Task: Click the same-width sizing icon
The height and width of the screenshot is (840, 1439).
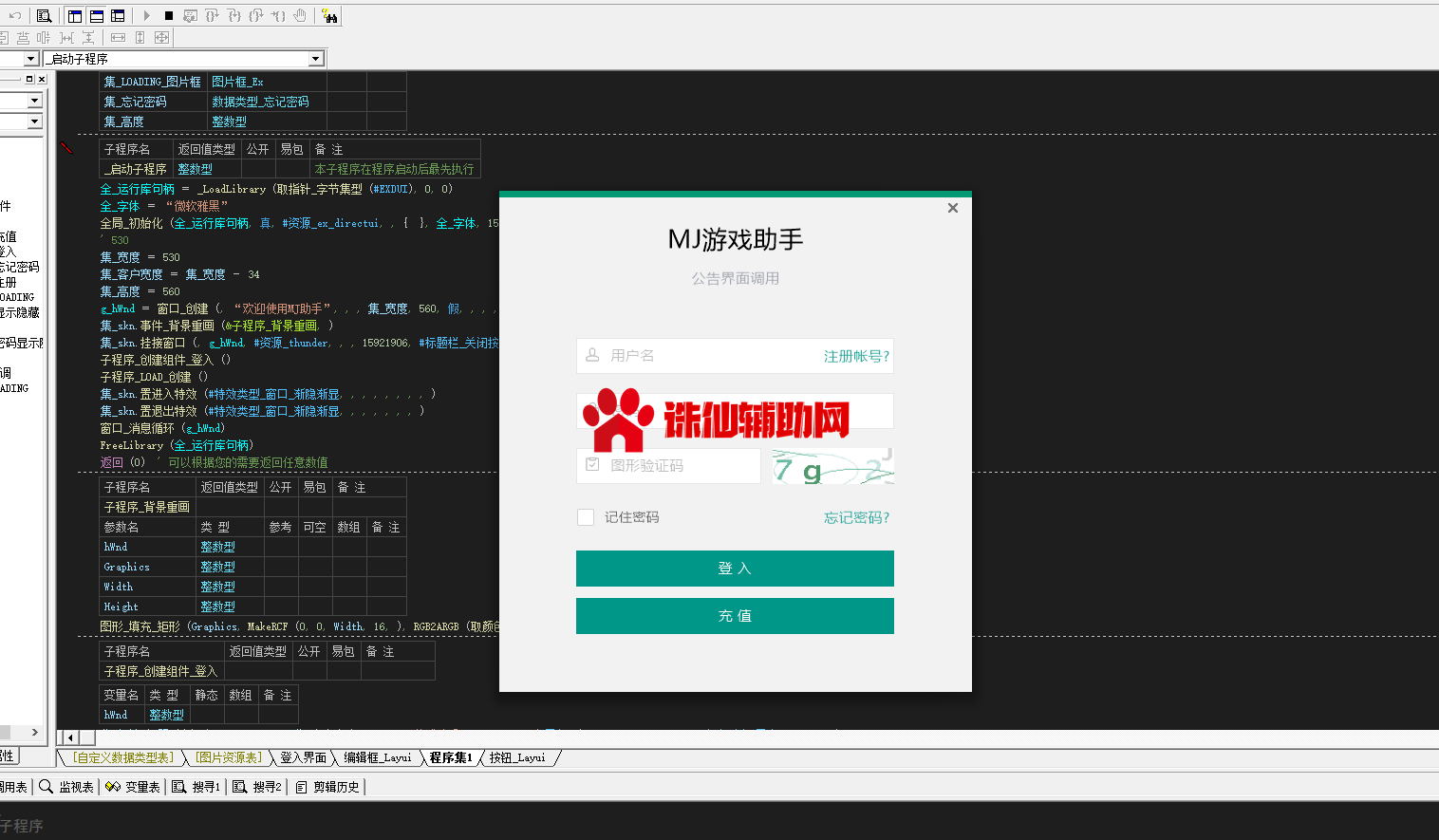Action: pyautogui.click(x=118, y=38)
